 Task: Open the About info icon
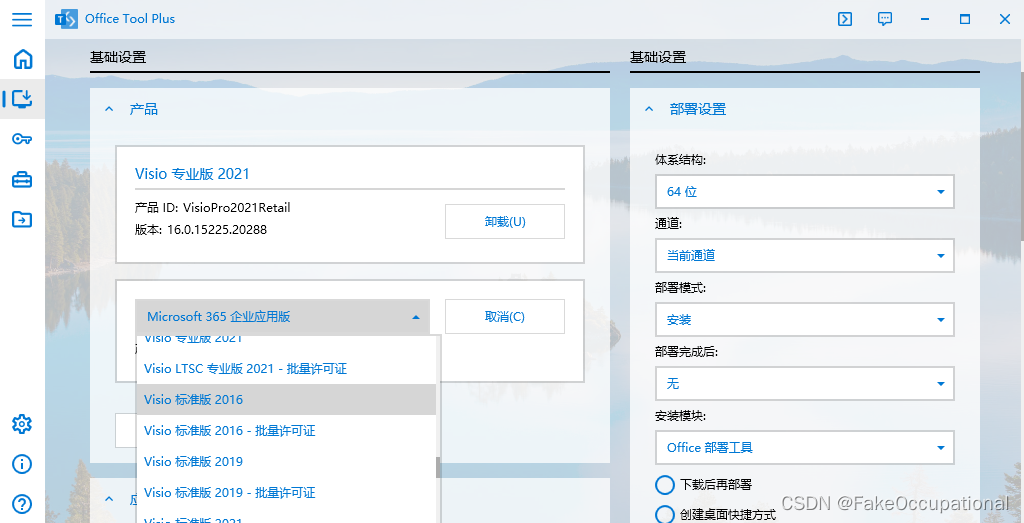click(22, 464)
